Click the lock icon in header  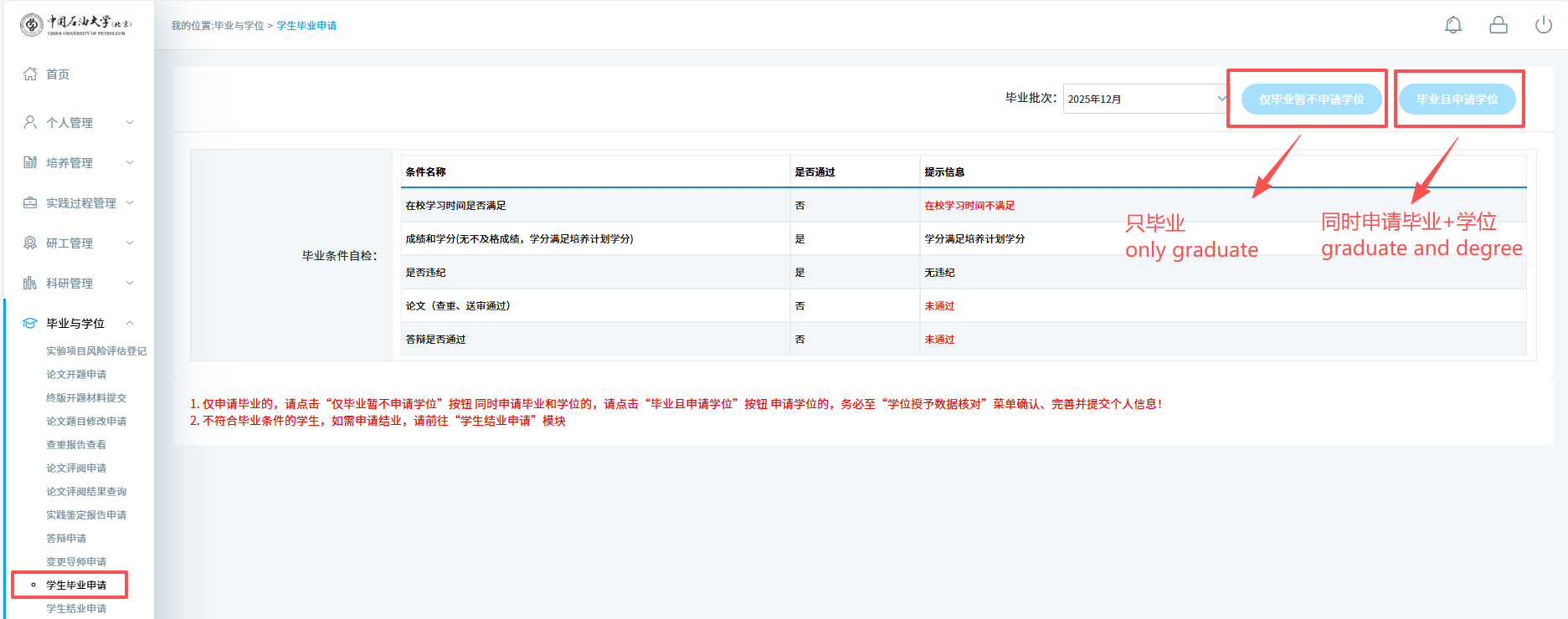(1499, 25)
